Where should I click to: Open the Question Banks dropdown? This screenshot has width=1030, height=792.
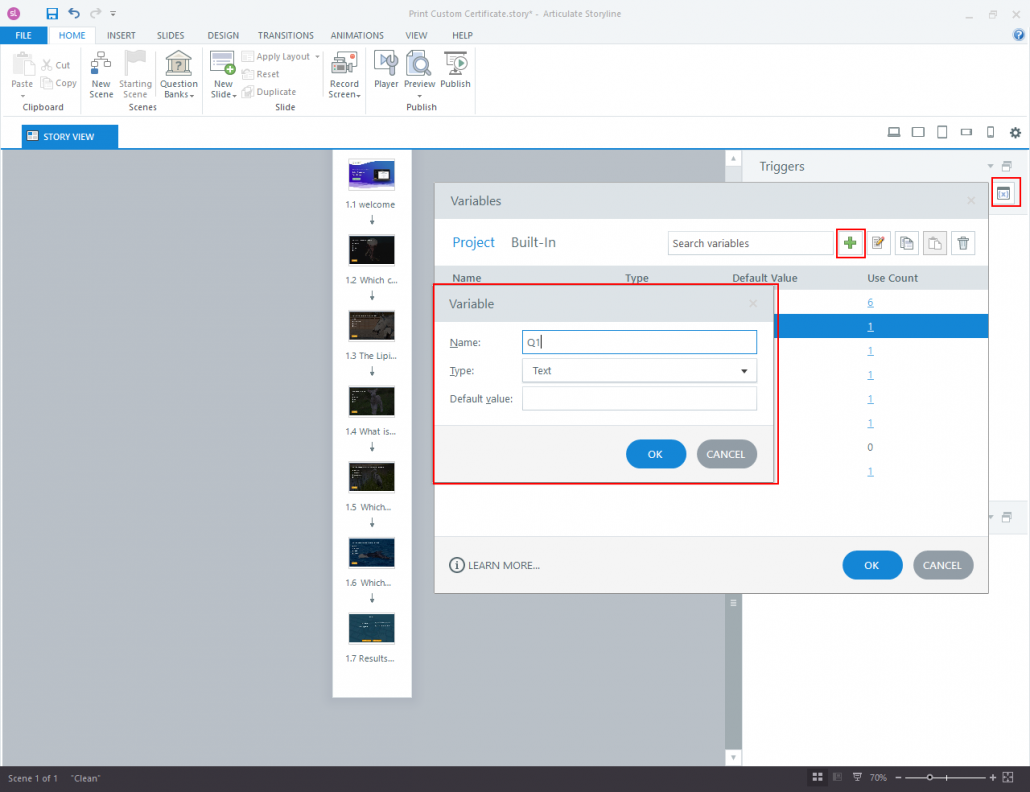point(179,75)
